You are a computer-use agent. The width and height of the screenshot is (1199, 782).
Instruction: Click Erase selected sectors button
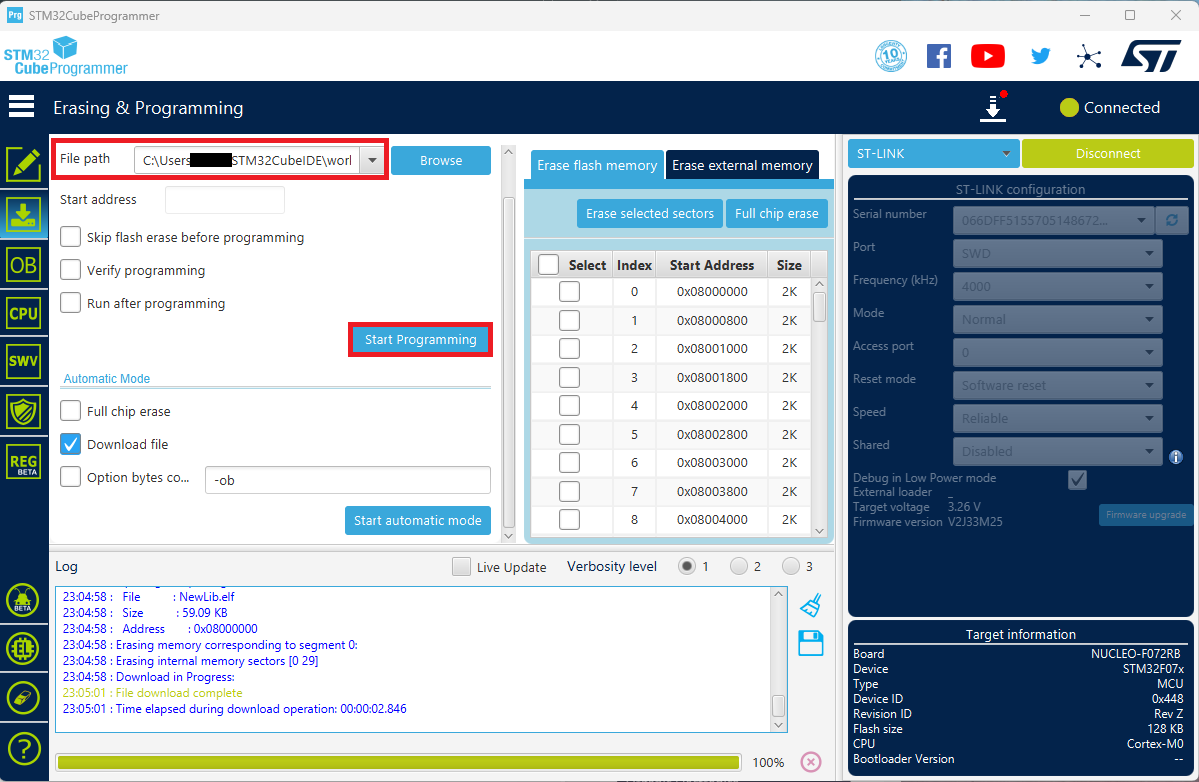click(x=649, y=213)
